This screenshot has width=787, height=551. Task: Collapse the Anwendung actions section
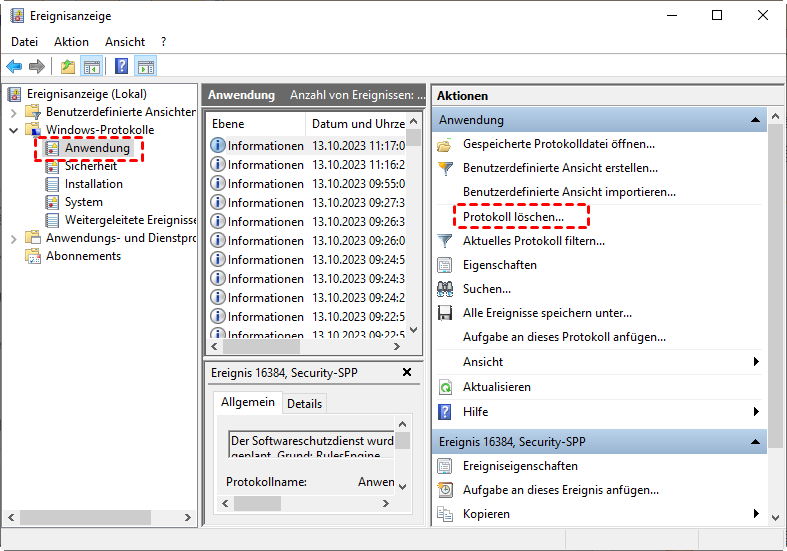click(755, 120)
